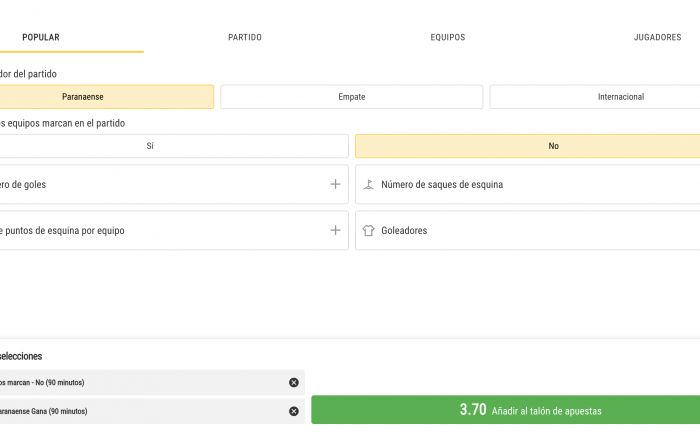The image size is (700, 441).
Task: Expand puntos de esquina por equipo
Action: coord(335,230)
